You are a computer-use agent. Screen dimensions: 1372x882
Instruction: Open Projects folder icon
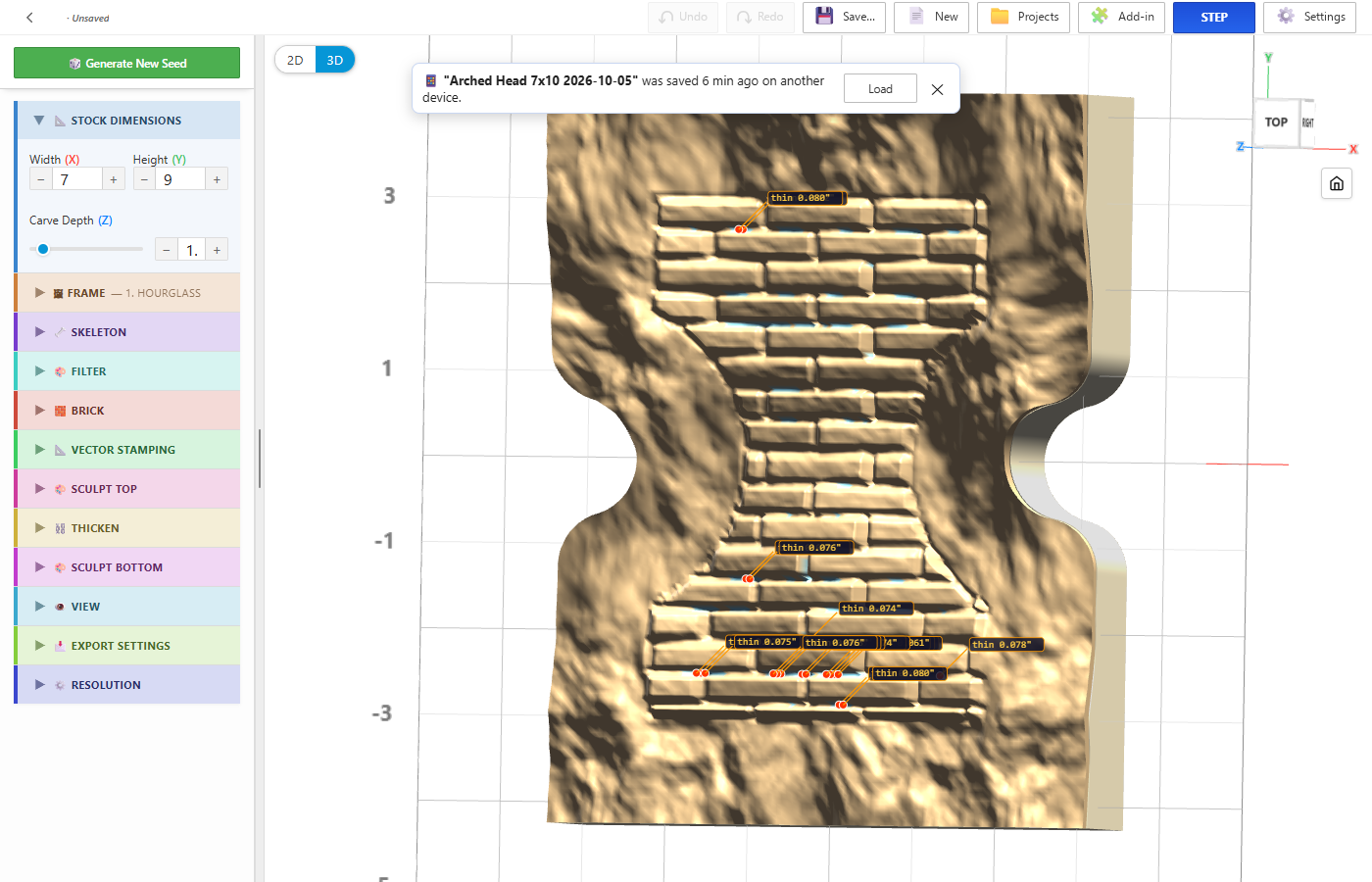click(1000, 17)
